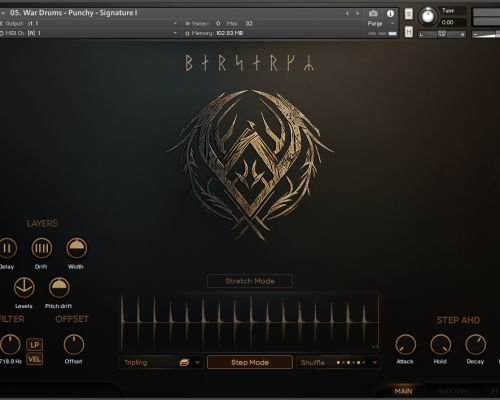Open the Tripling dropdown menu
Image resolution: width=500 pixels, height=400 pixels.
pos(161,362)
